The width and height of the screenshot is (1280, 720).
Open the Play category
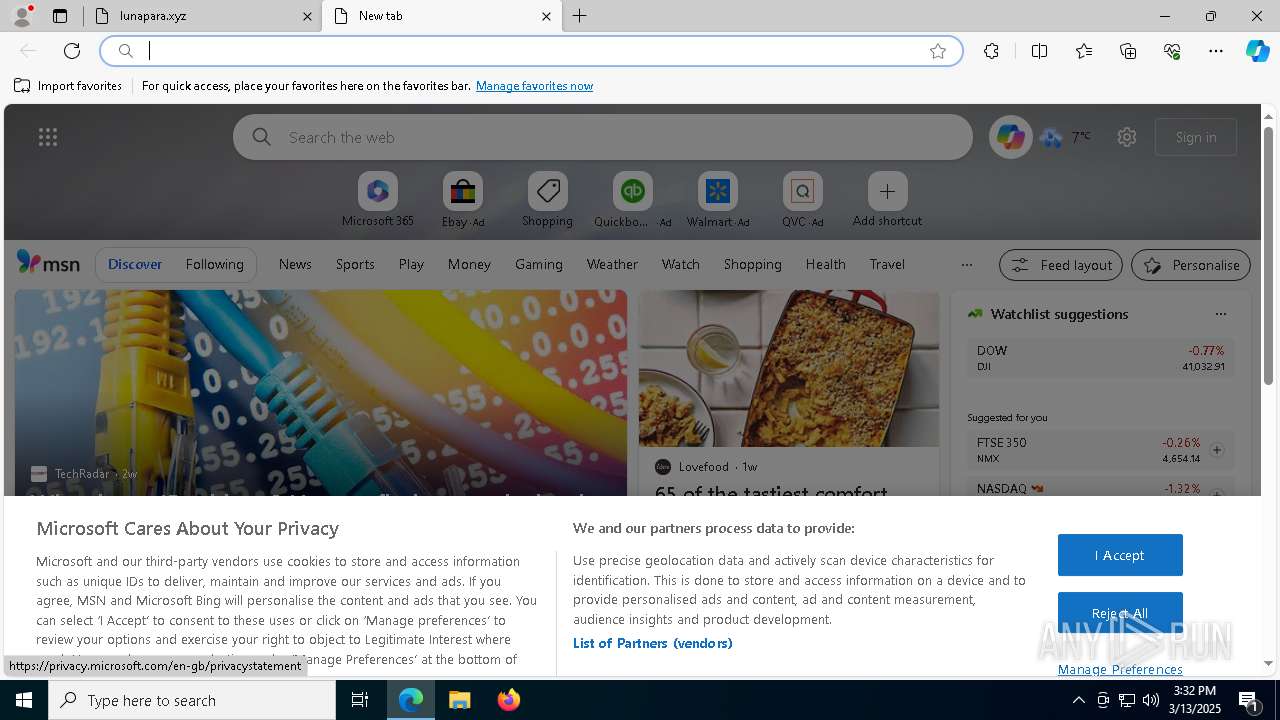pyautogui.click(x=411, y=264)
